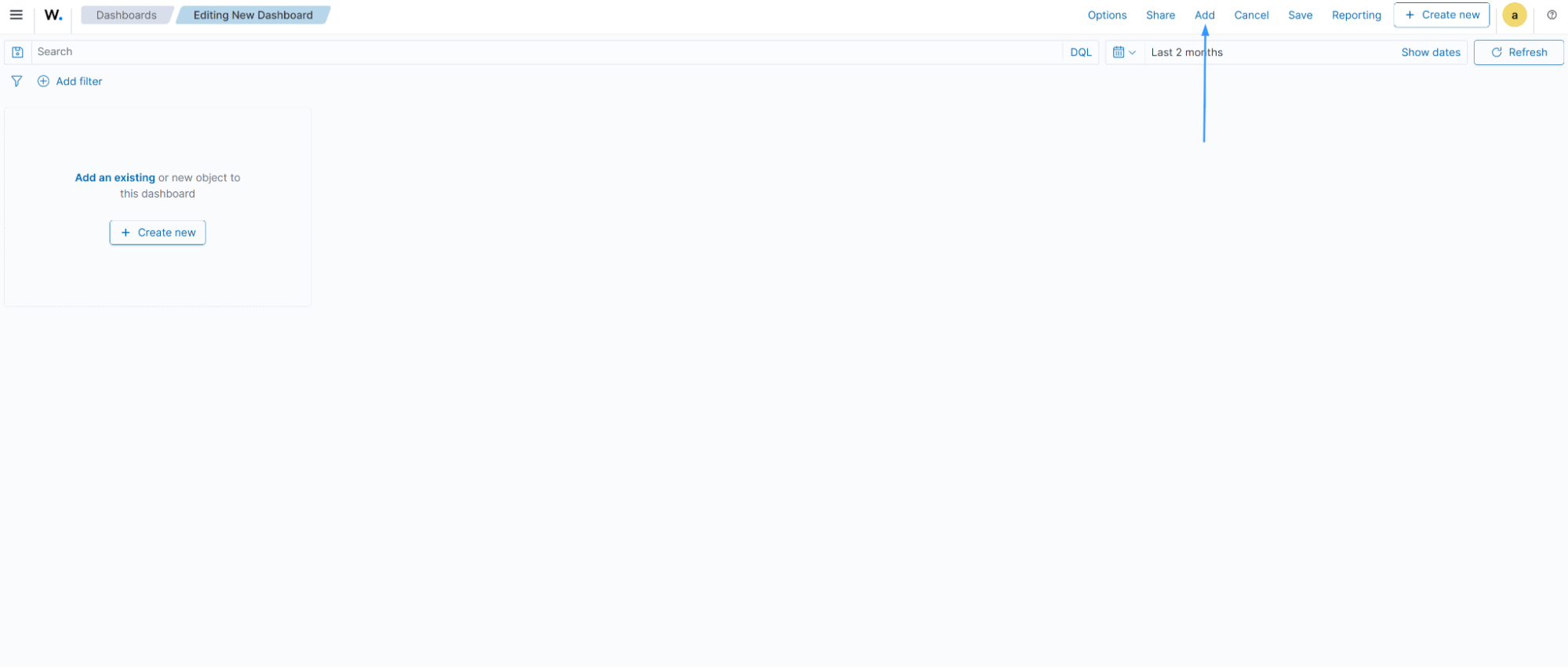Open the Reporting menu

click(1356, 15)
